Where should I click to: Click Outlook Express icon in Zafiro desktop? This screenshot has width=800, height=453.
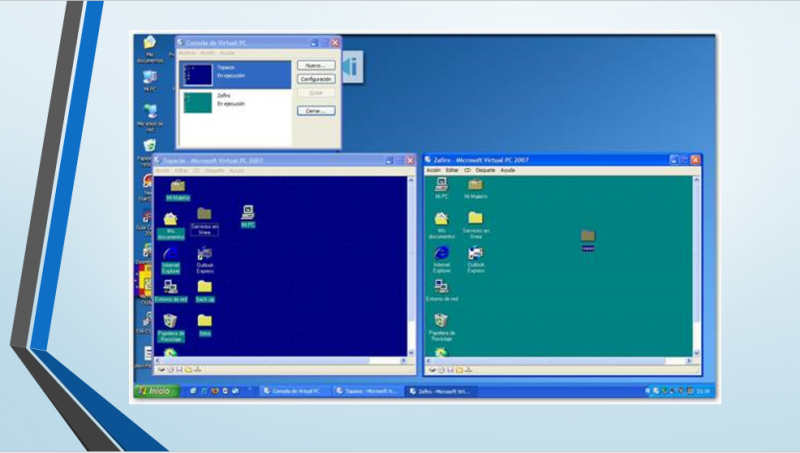(476, 260)
